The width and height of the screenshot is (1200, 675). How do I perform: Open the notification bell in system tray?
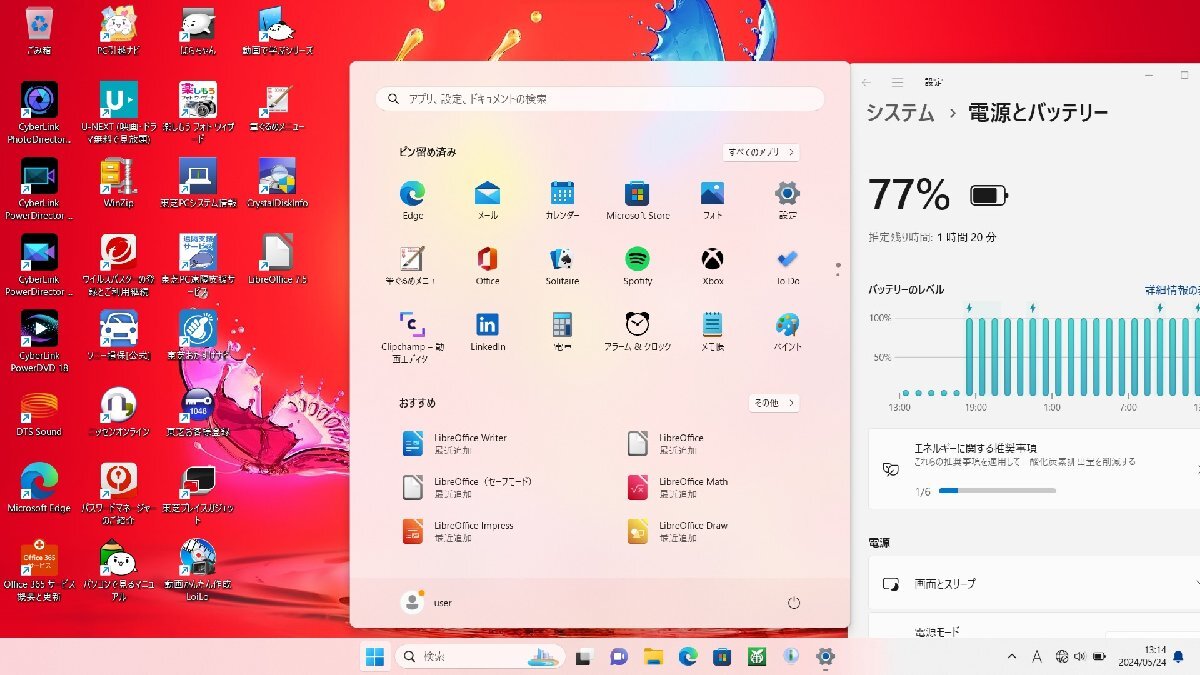[1178, 656]
